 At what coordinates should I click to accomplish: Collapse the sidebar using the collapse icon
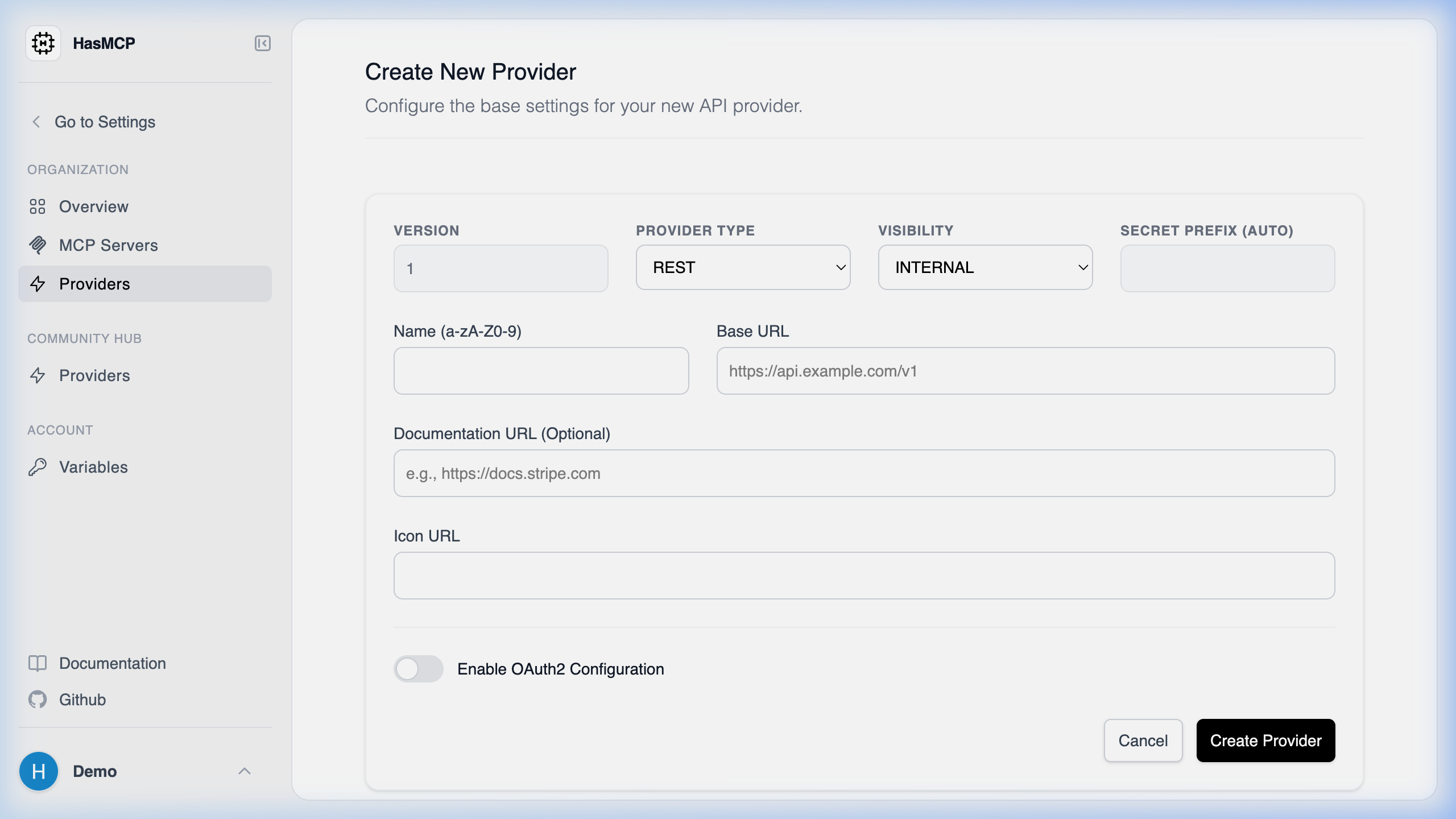(262, 43)
